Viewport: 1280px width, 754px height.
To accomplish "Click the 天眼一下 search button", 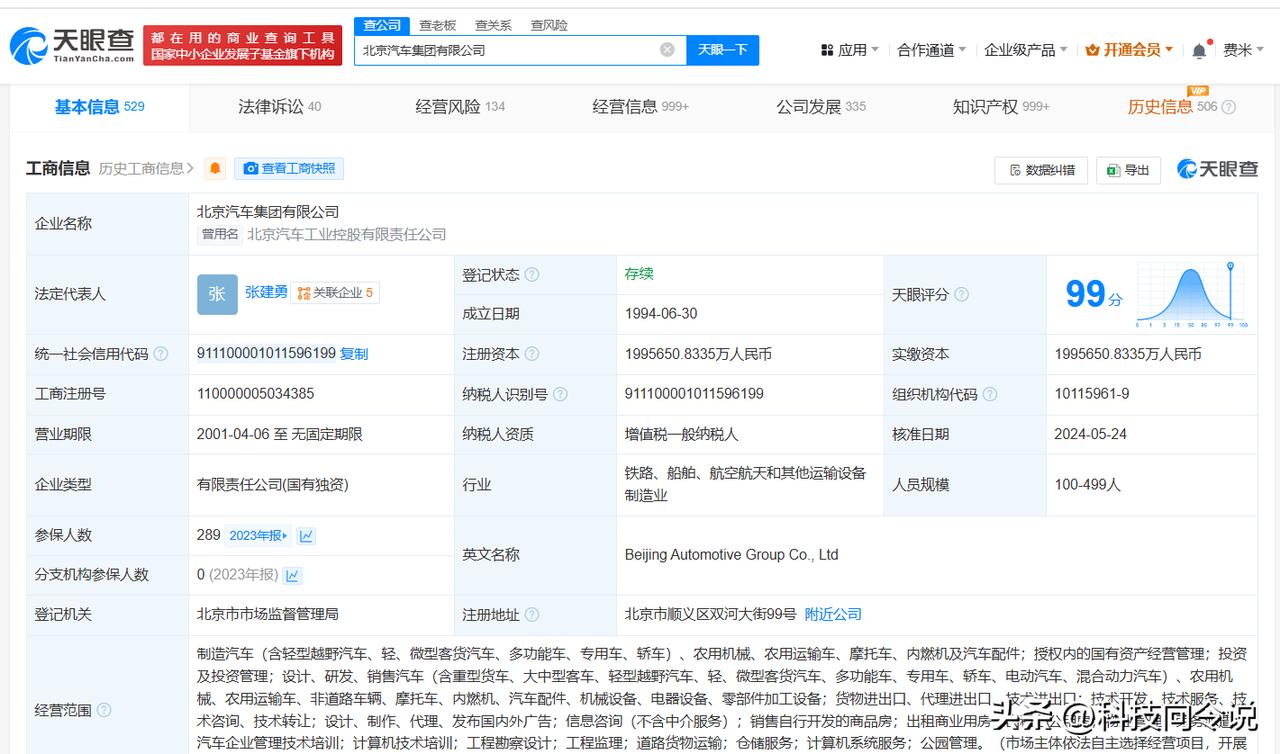I will point(722,50).
